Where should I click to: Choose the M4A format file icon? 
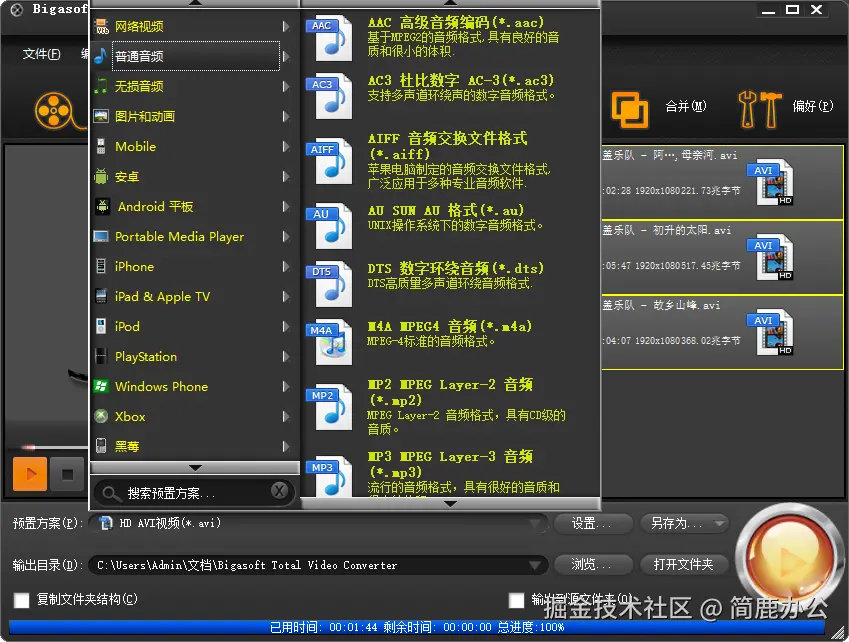330,342
